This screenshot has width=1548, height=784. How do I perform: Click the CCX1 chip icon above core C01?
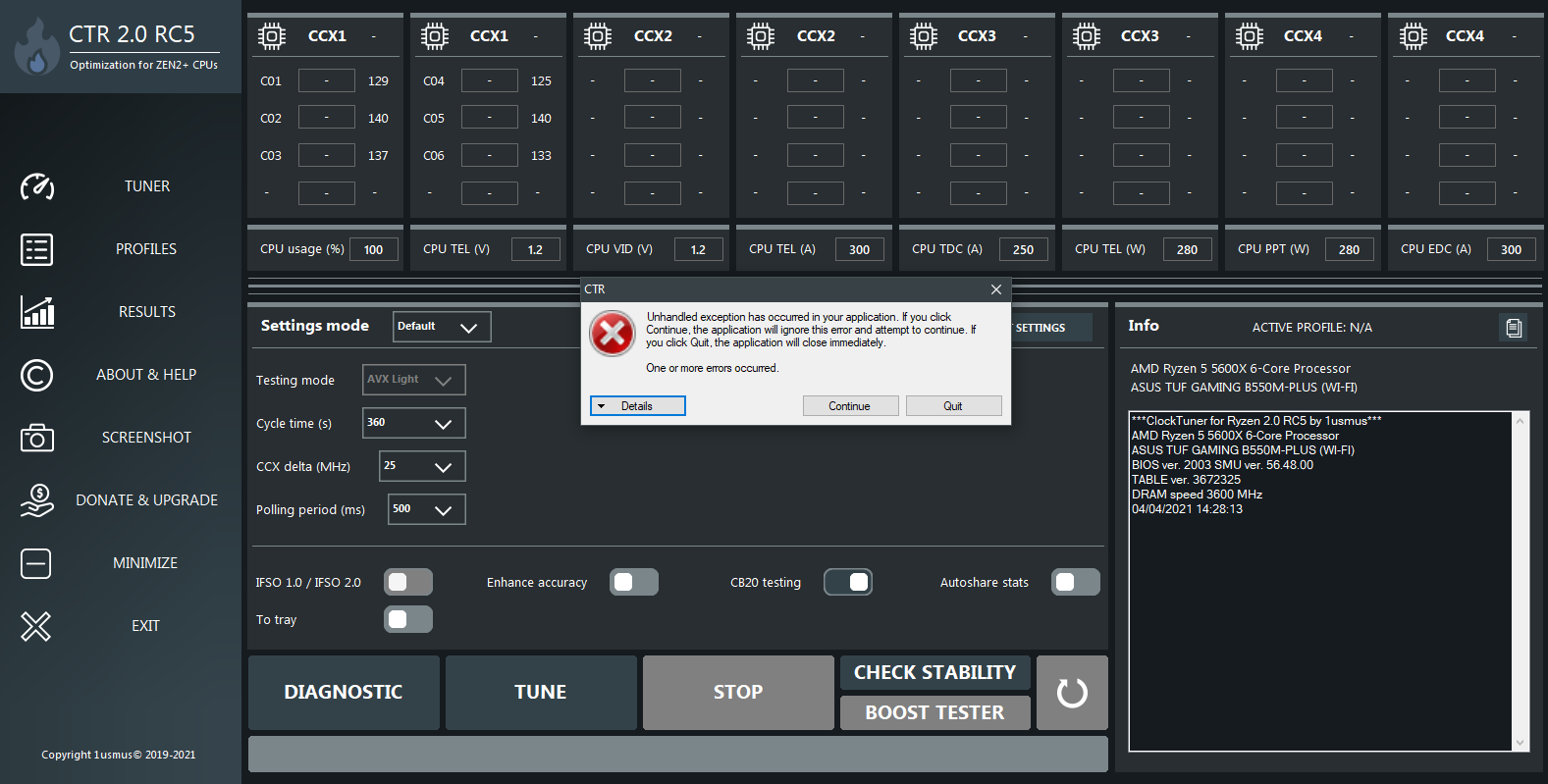click(272, 36)
